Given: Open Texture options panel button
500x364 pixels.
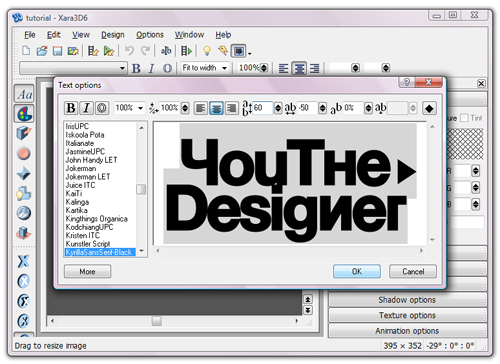Looking at the screenshot, I should tap(407, 315).
